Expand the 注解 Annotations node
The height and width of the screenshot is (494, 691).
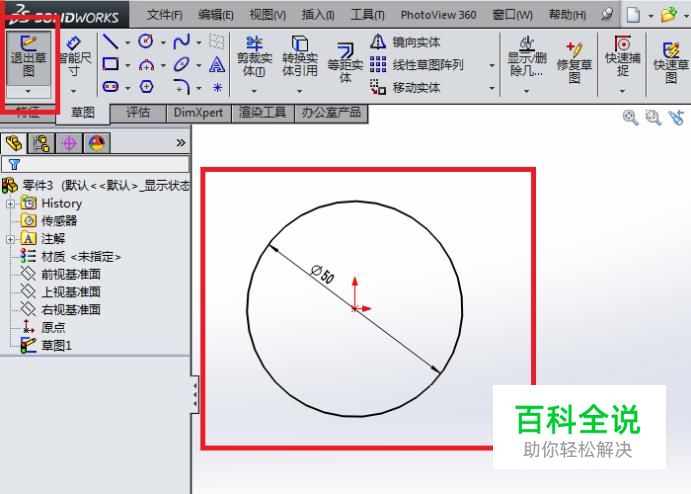[x=10, y=239]
